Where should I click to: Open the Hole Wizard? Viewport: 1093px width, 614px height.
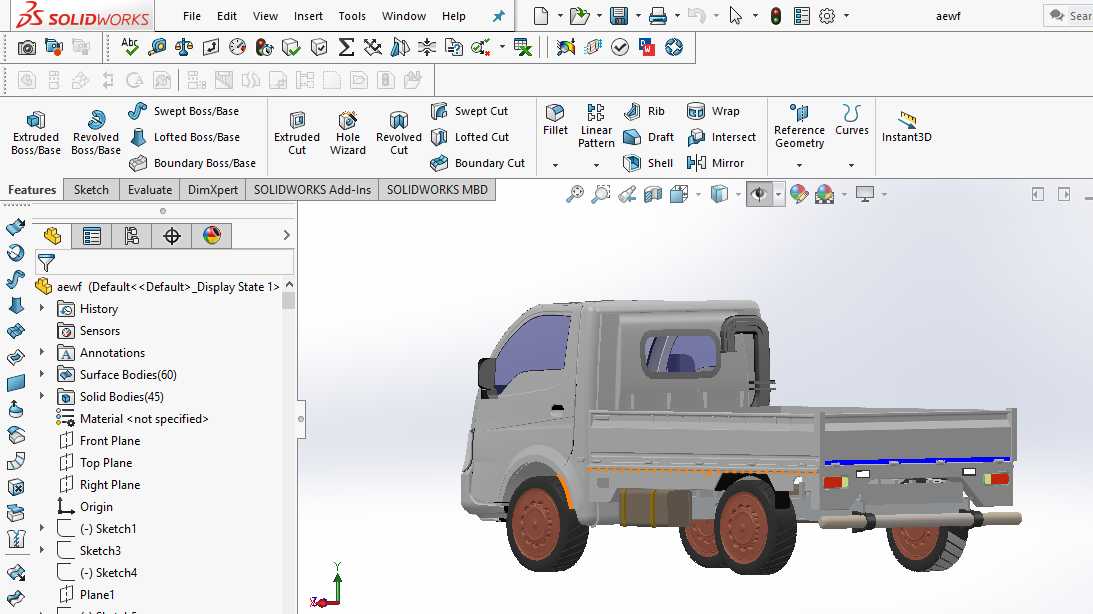[x=348, y=132]
